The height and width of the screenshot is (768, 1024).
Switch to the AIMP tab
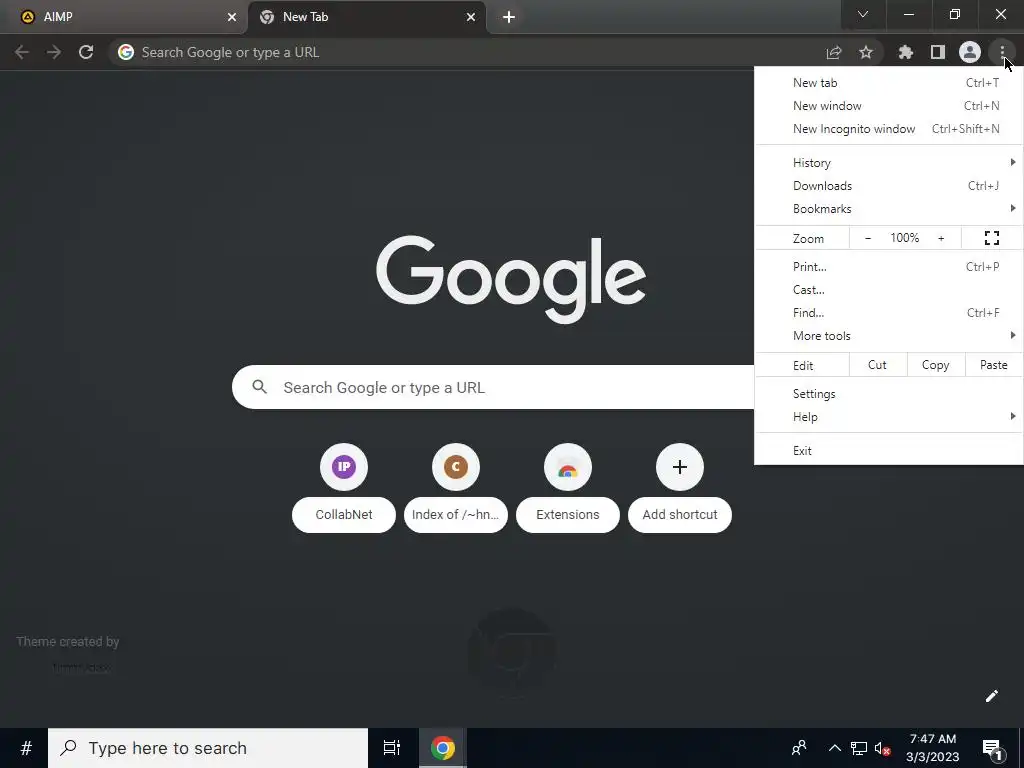coord(124,17)
